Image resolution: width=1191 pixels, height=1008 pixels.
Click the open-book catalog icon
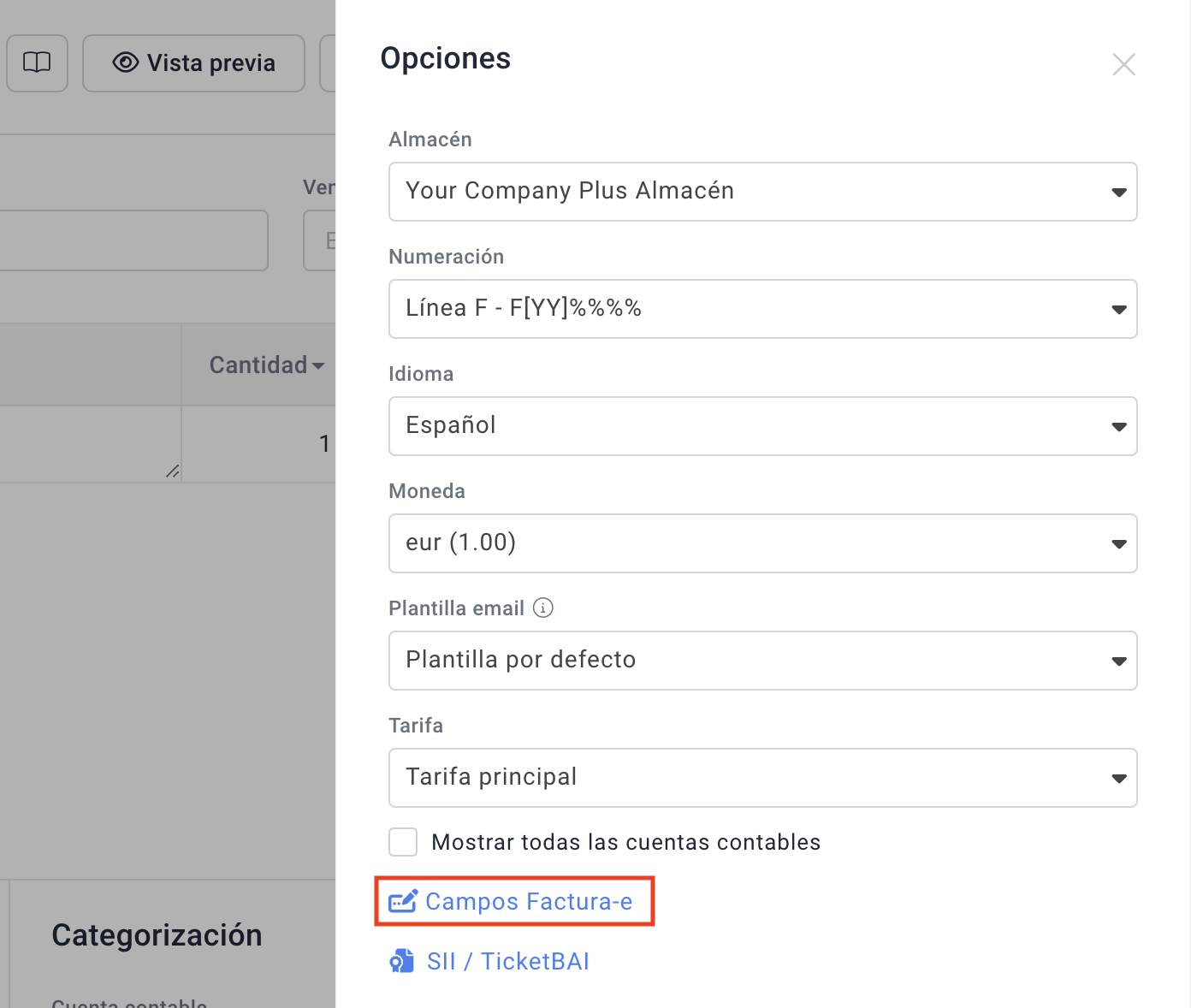tap(37, 62)
